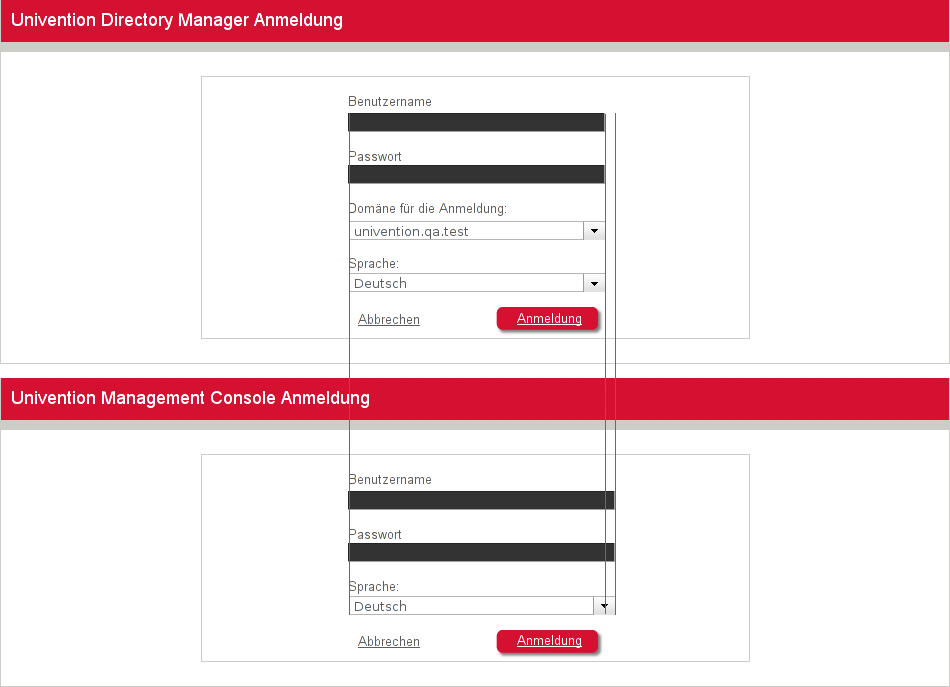950x687 pixels.
Task: Click the Management Console Benutzername input field
Action: (x=481, y=500)
